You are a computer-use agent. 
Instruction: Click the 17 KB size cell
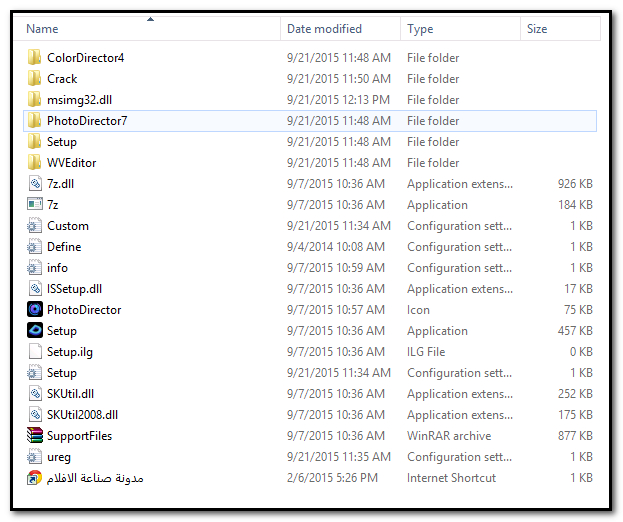(x=578, y=289)
